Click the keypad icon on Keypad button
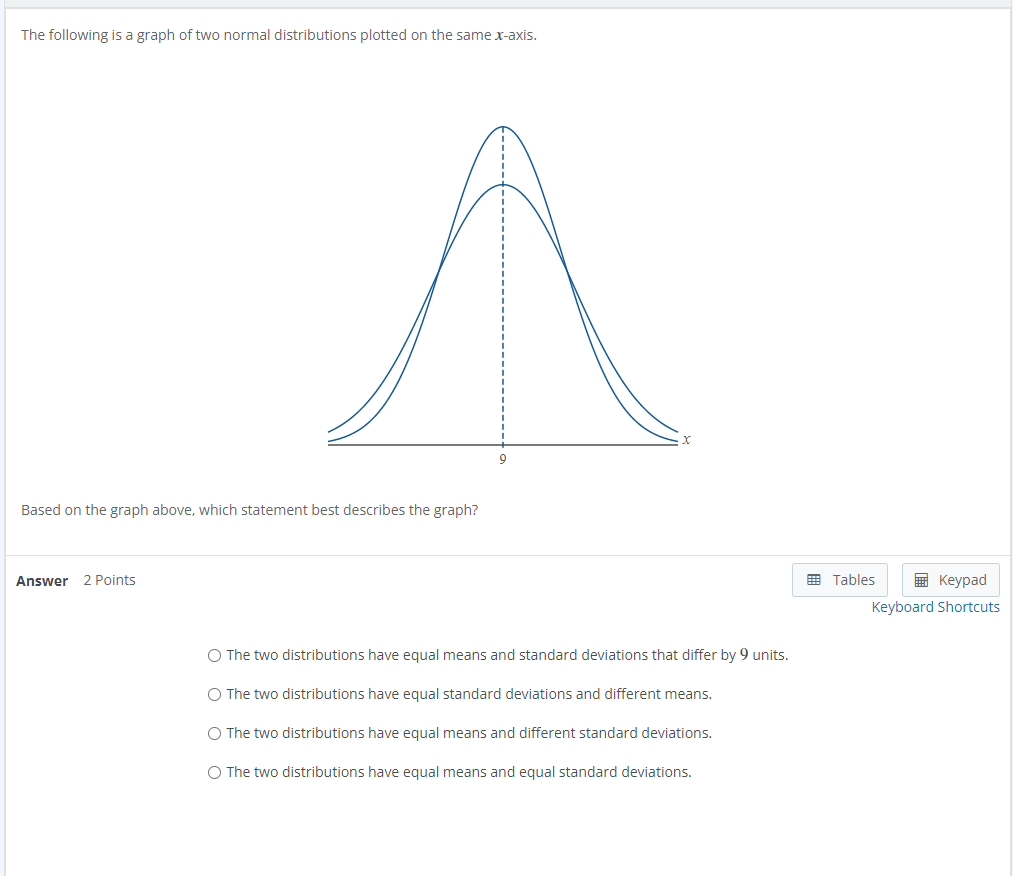The width and height of the screenshot is (1013, 876). pos(920,579)
